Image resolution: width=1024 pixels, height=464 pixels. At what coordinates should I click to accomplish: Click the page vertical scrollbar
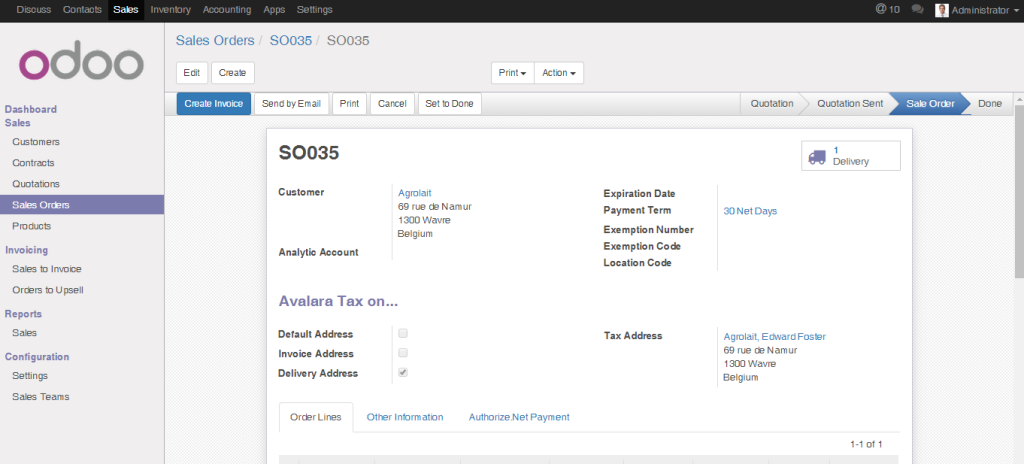pos(1018,200)
